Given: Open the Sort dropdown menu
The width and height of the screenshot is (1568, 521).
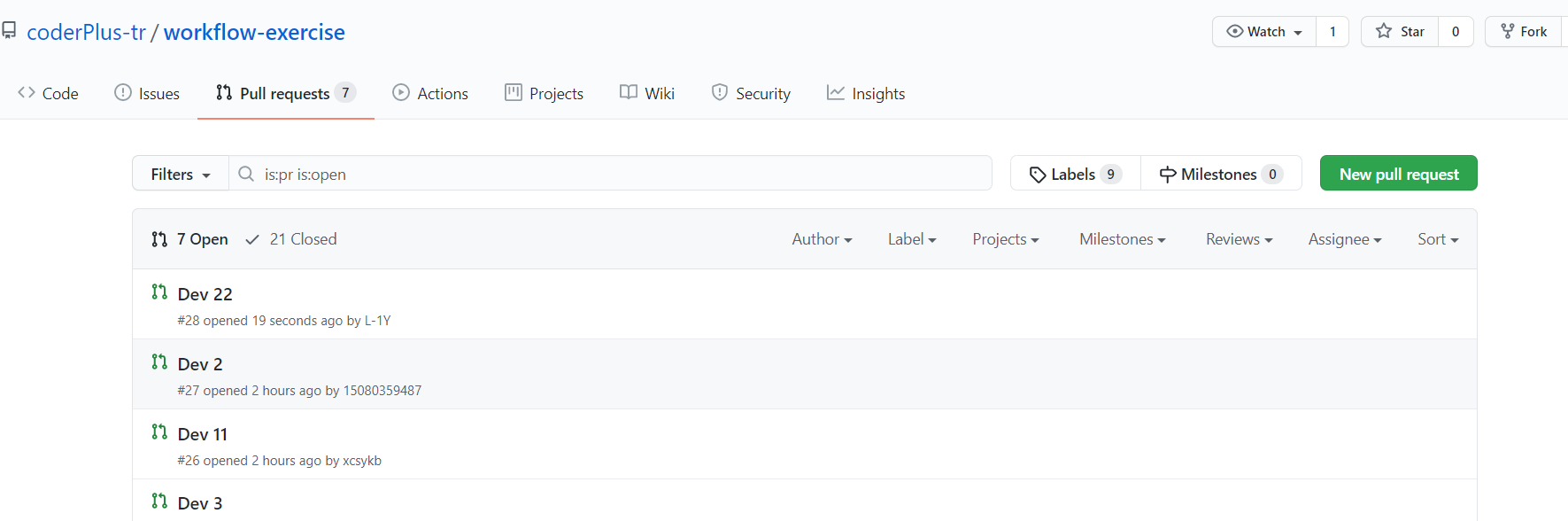Looking at the screenshot, I should pos(1437,239).
